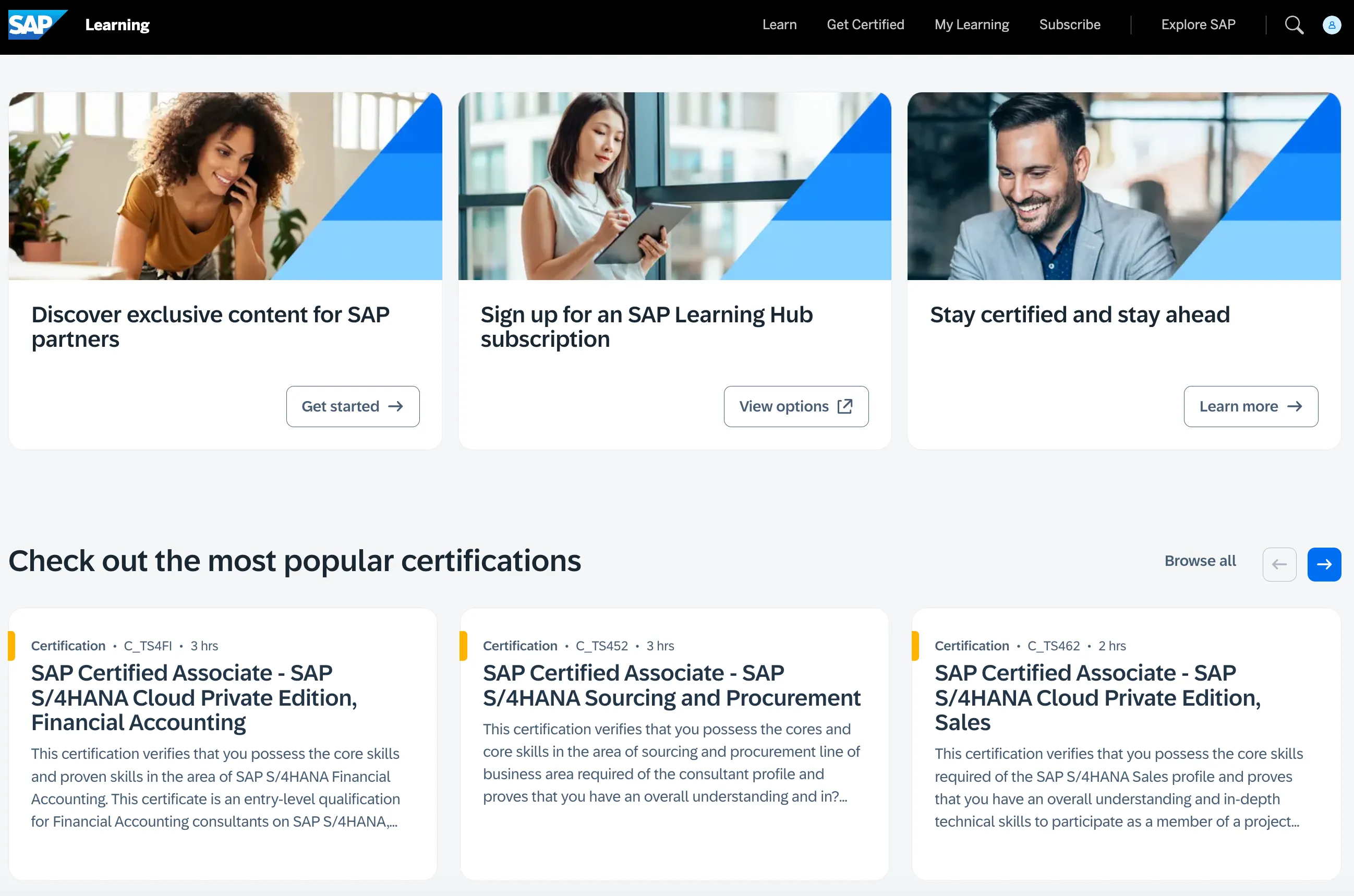Image resolution: width=1354 pixels, height=896 pixels.
Task: Open the search magnifier icon
Action: (1293, 25)
